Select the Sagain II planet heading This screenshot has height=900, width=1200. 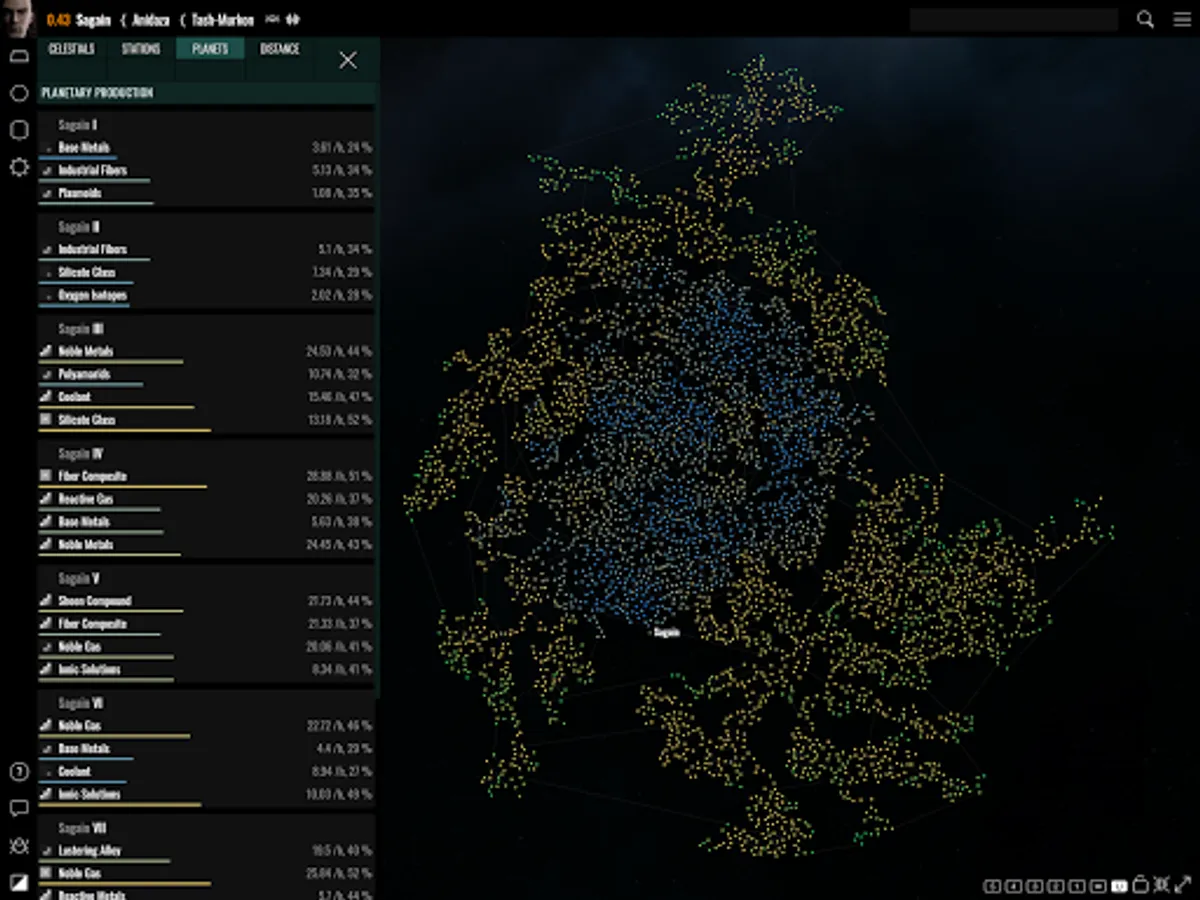coord(79,227)
